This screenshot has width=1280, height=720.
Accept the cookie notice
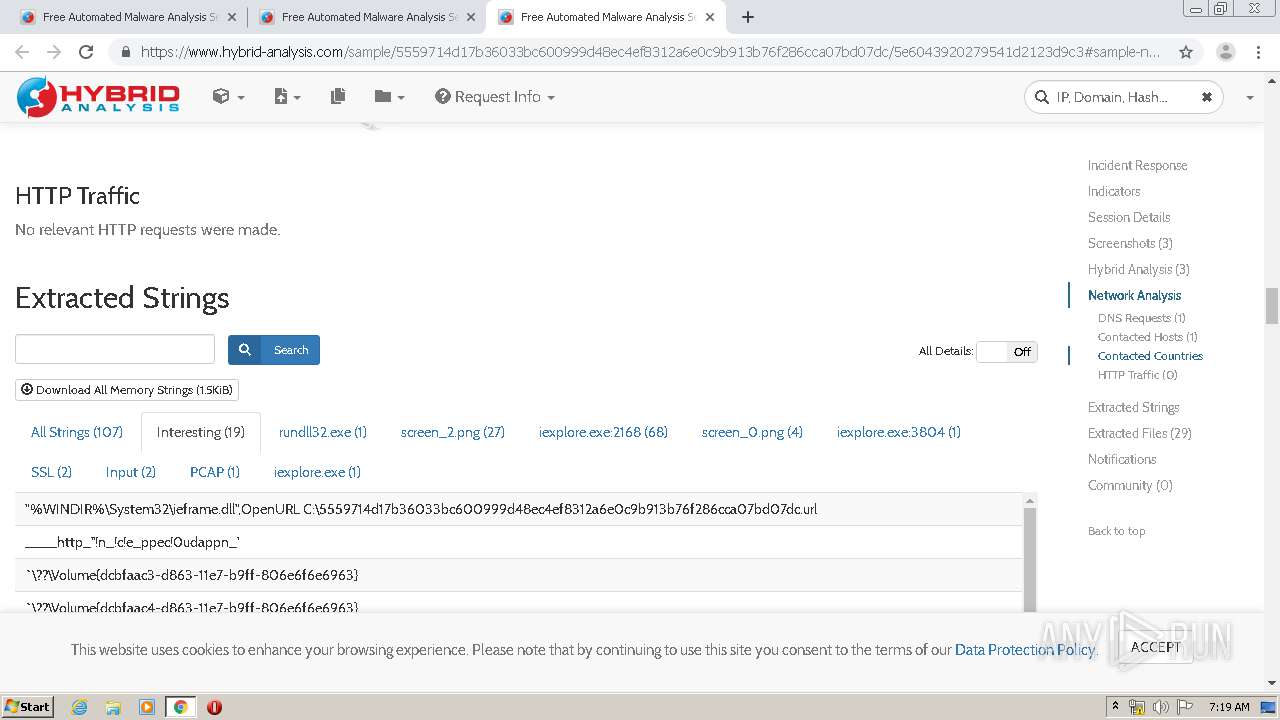[x=1156, y=647]
